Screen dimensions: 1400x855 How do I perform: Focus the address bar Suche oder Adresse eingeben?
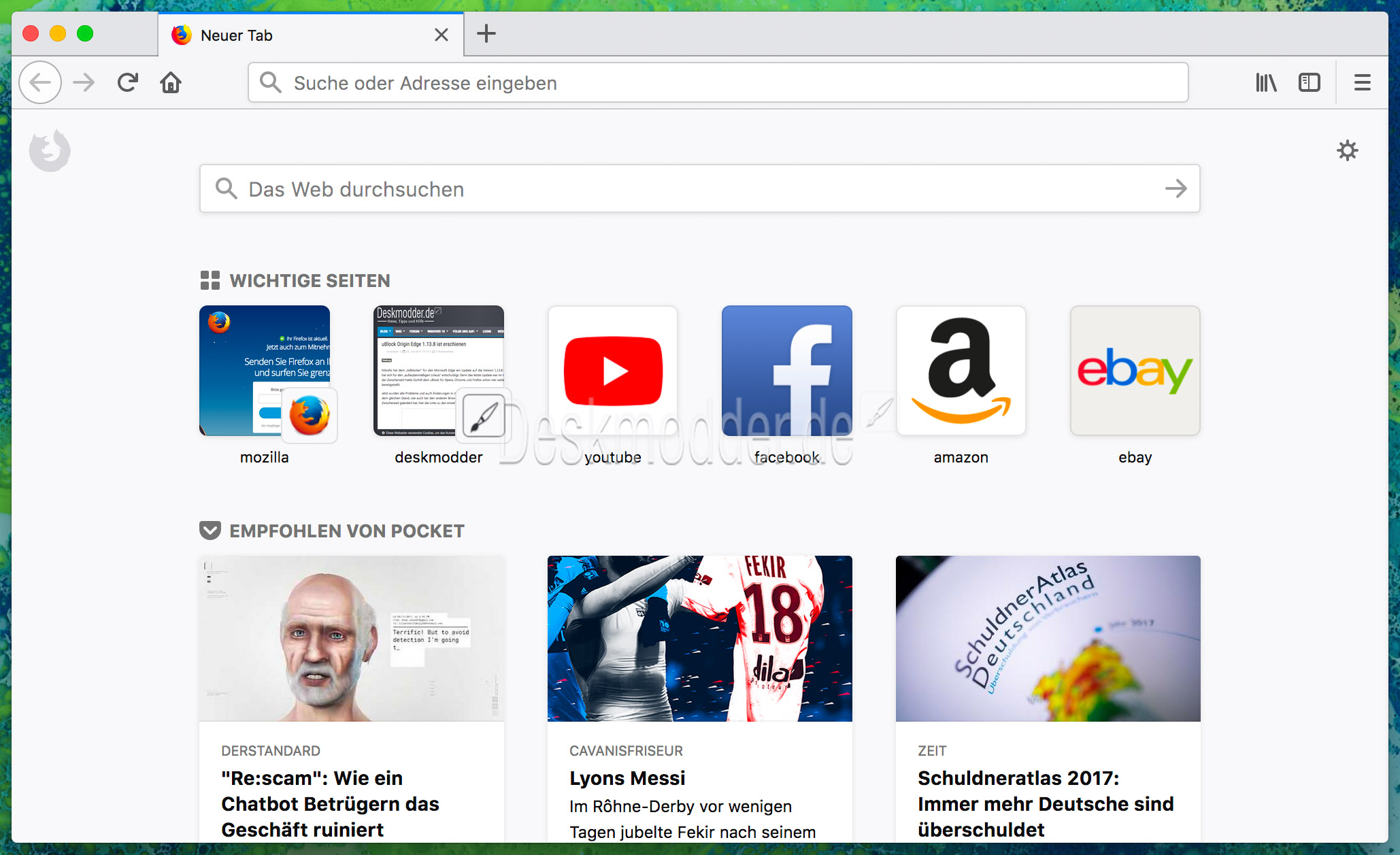pos(718,83)
